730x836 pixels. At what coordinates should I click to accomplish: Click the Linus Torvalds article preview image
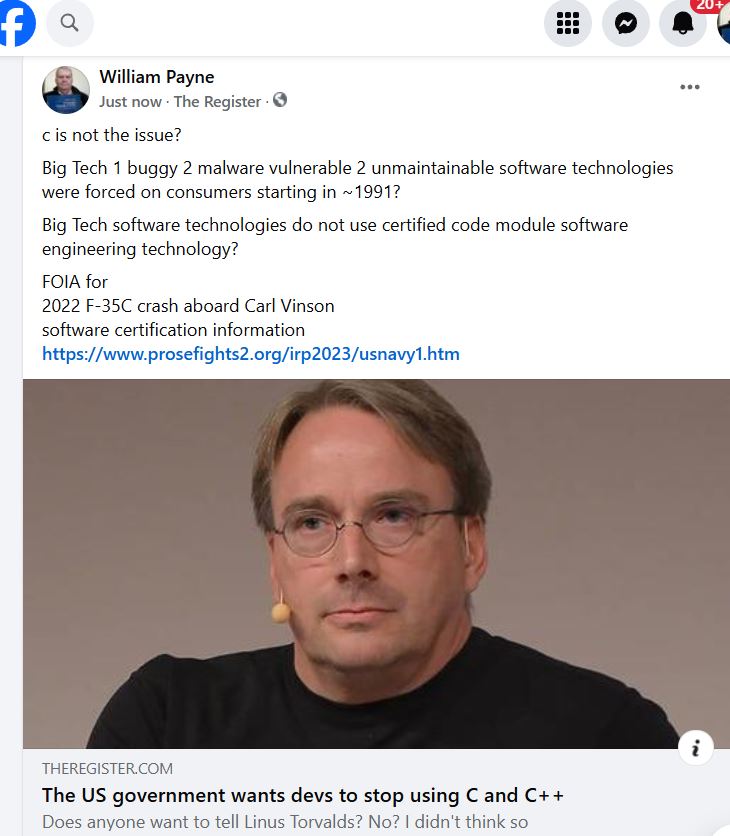coord(376,564)
